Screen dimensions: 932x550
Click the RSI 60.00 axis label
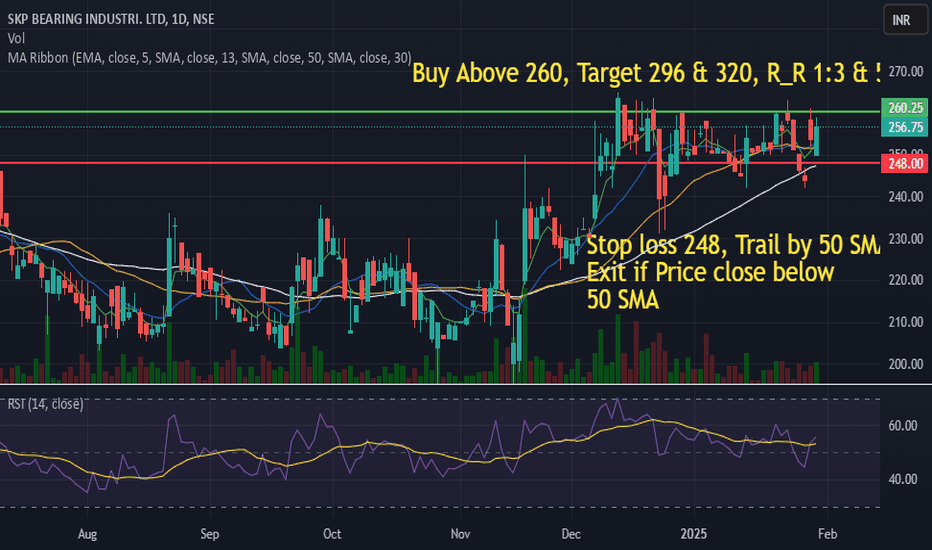tap(902, 426)
